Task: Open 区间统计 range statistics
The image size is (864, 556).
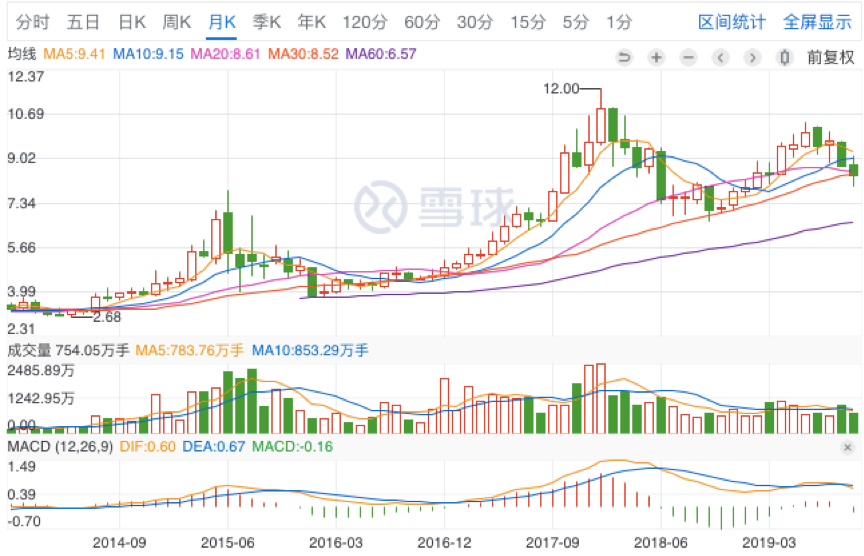Action: click(x=732, y=23)
